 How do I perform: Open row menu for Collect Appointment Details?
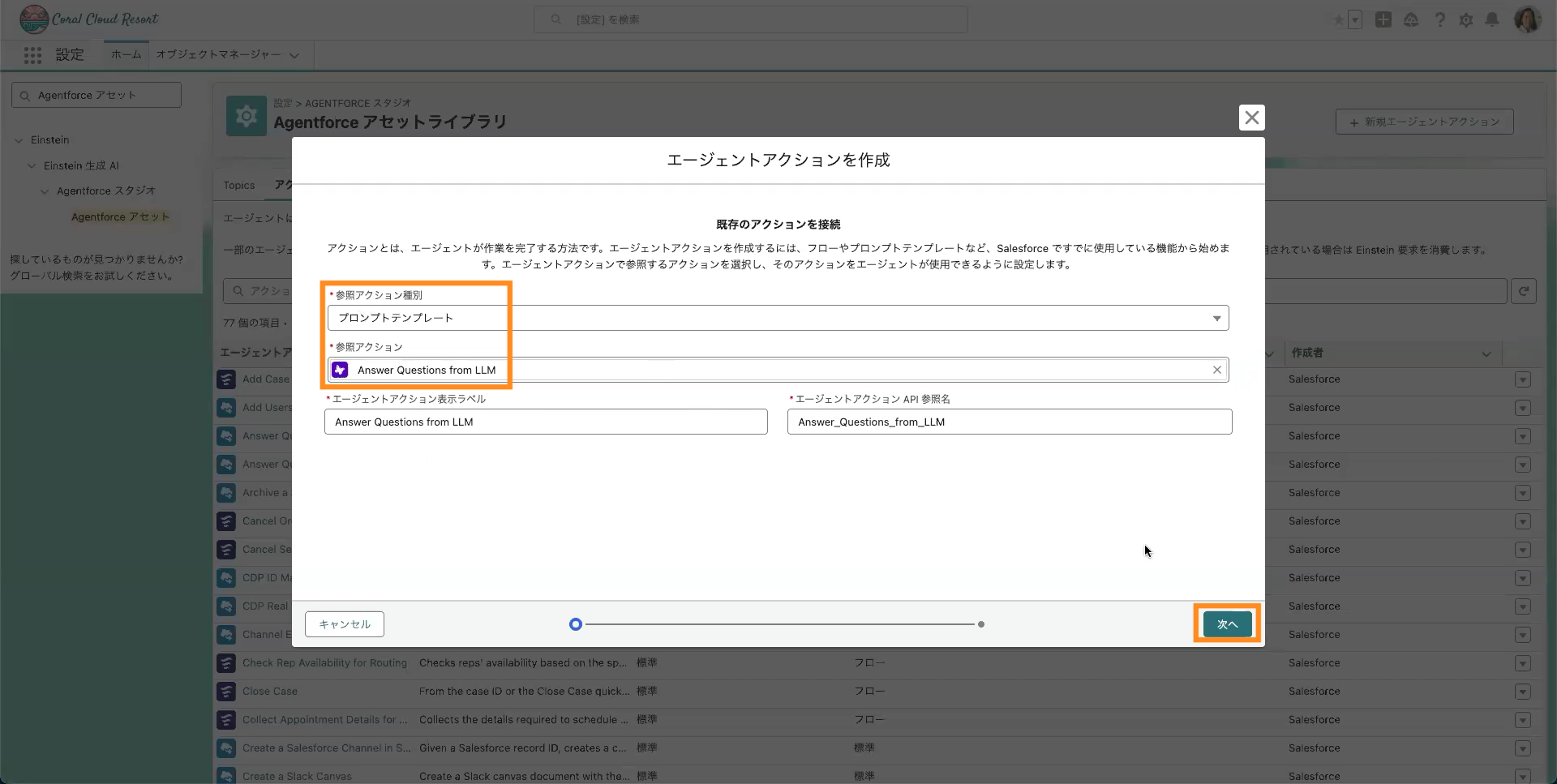pyautogui.click(x=1522, y=720)
